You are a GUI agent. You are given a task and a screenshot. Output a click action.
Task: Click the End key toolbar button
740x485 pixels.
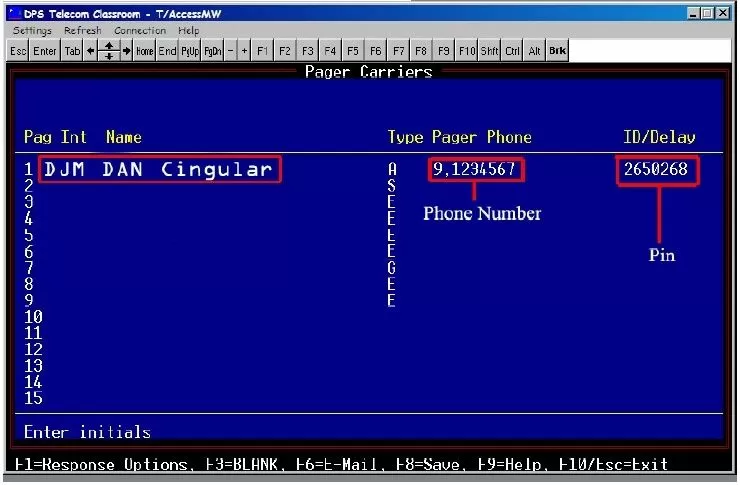167,50
